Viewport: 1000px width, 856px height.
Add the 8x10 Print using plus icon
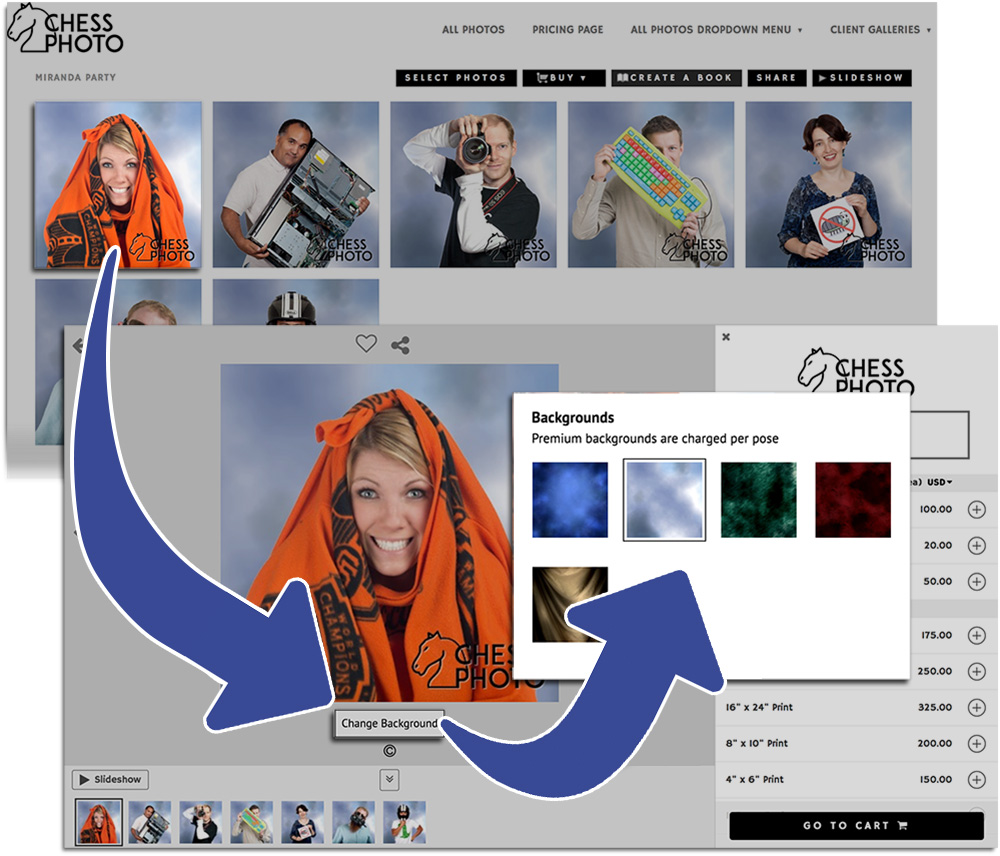click(x=976, y=743)
